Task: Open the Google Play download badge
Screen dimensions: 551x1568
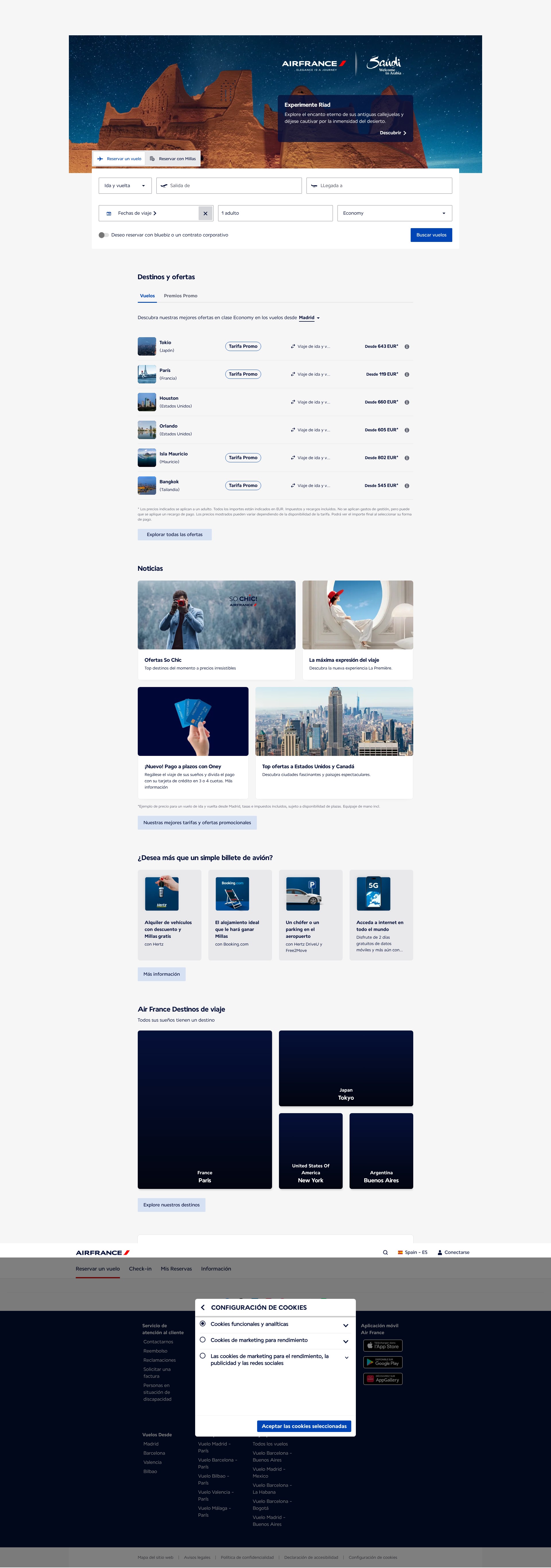Action: (383, 1362)
